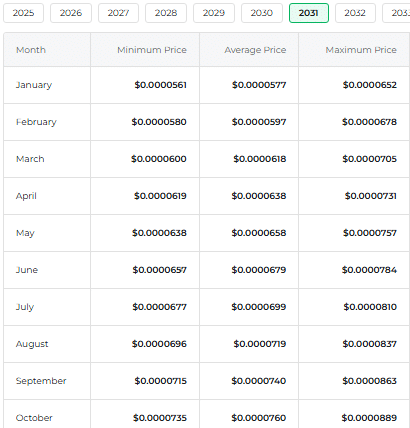Select the July row label
This screenshot has height=428, width=410.
pos(25,307)
